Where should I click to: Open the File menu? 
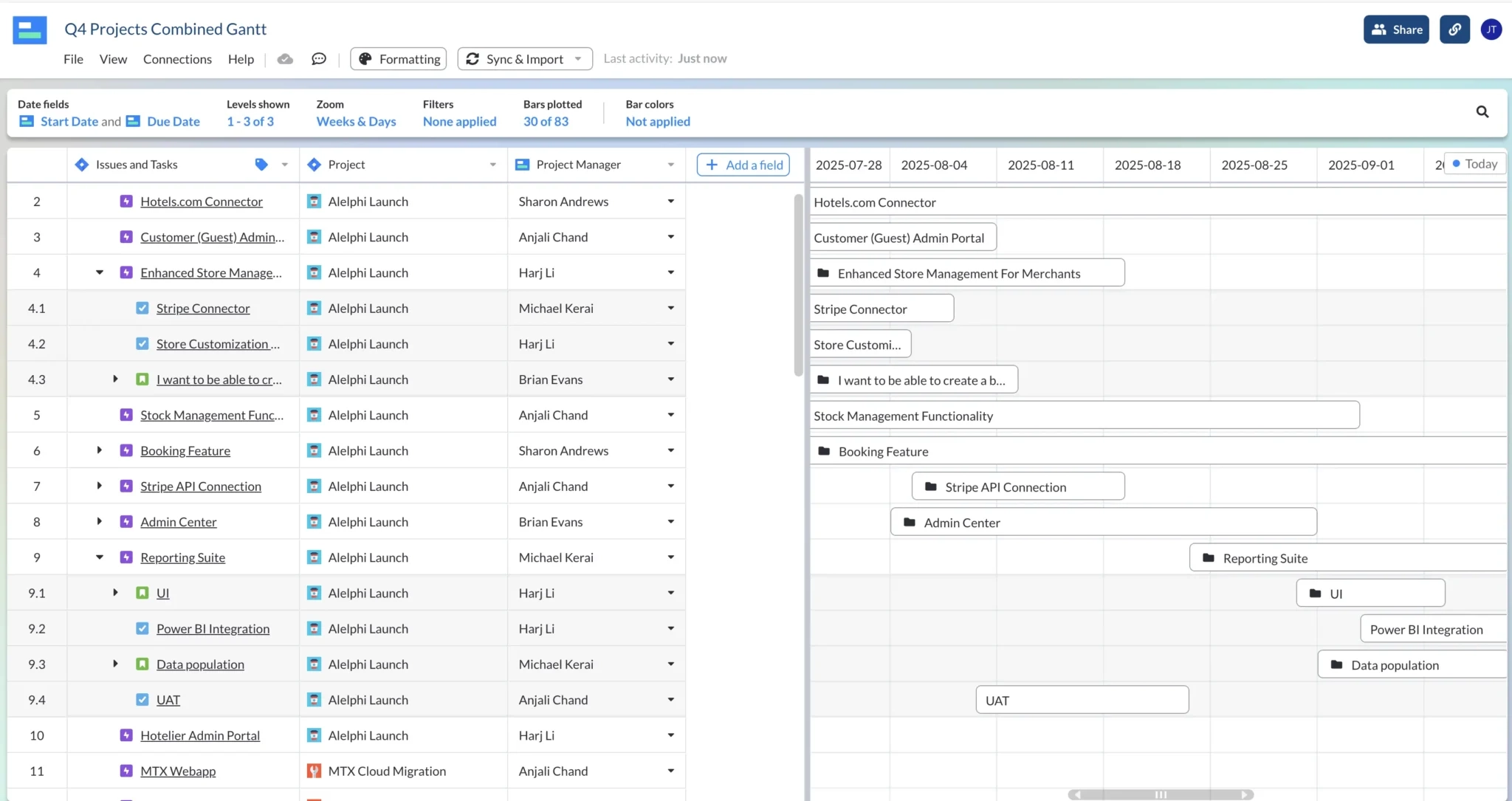tap(73, 59)
